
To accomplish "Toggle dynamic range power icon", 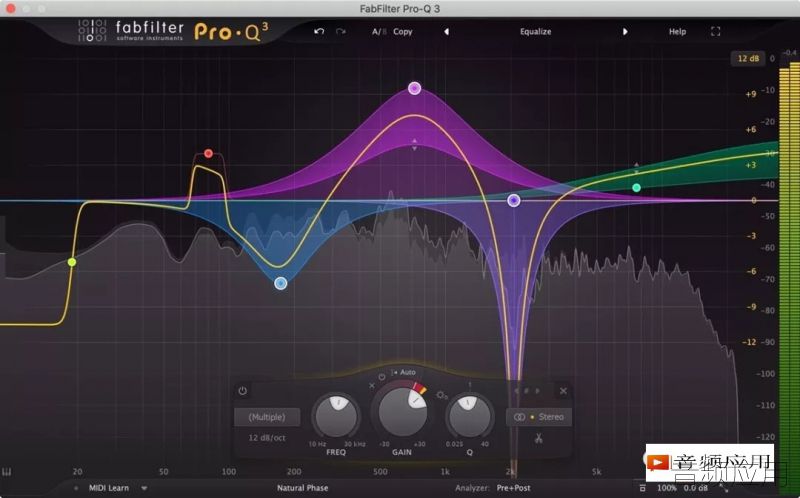I will tap(382, 377).
